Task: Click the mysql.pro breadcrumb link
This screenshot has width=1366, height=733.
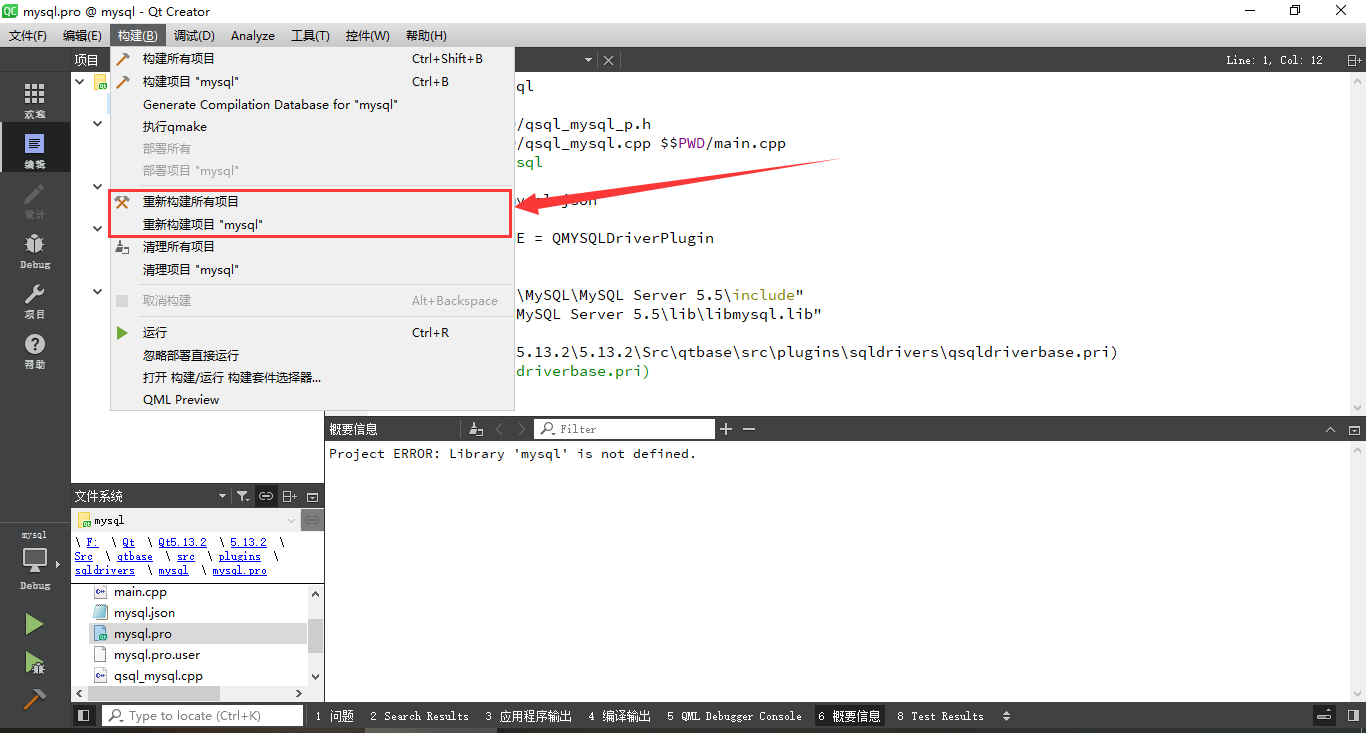Action: point(239,570)
